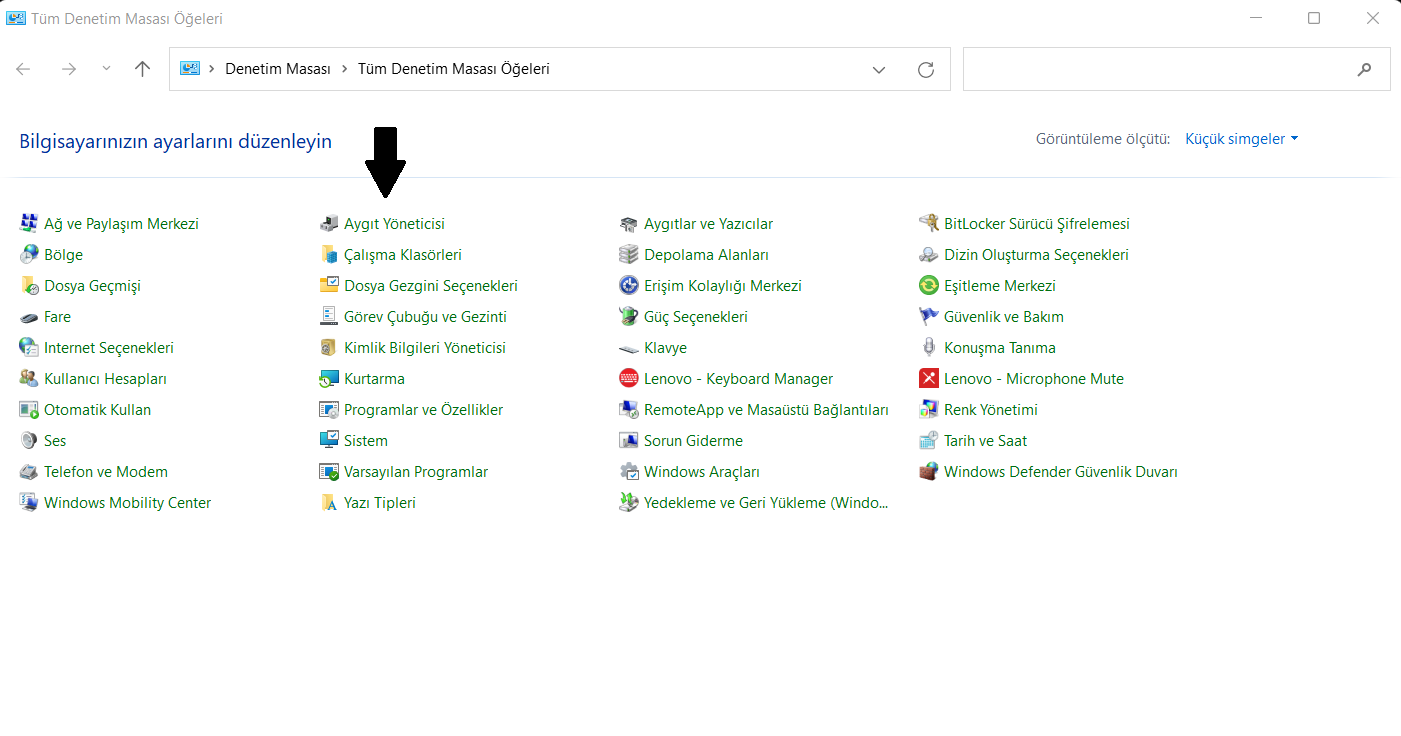The height and width of the screenshot is (736, 1401).
Task: Open the Renk Yönetimi link
Action: 991,410
